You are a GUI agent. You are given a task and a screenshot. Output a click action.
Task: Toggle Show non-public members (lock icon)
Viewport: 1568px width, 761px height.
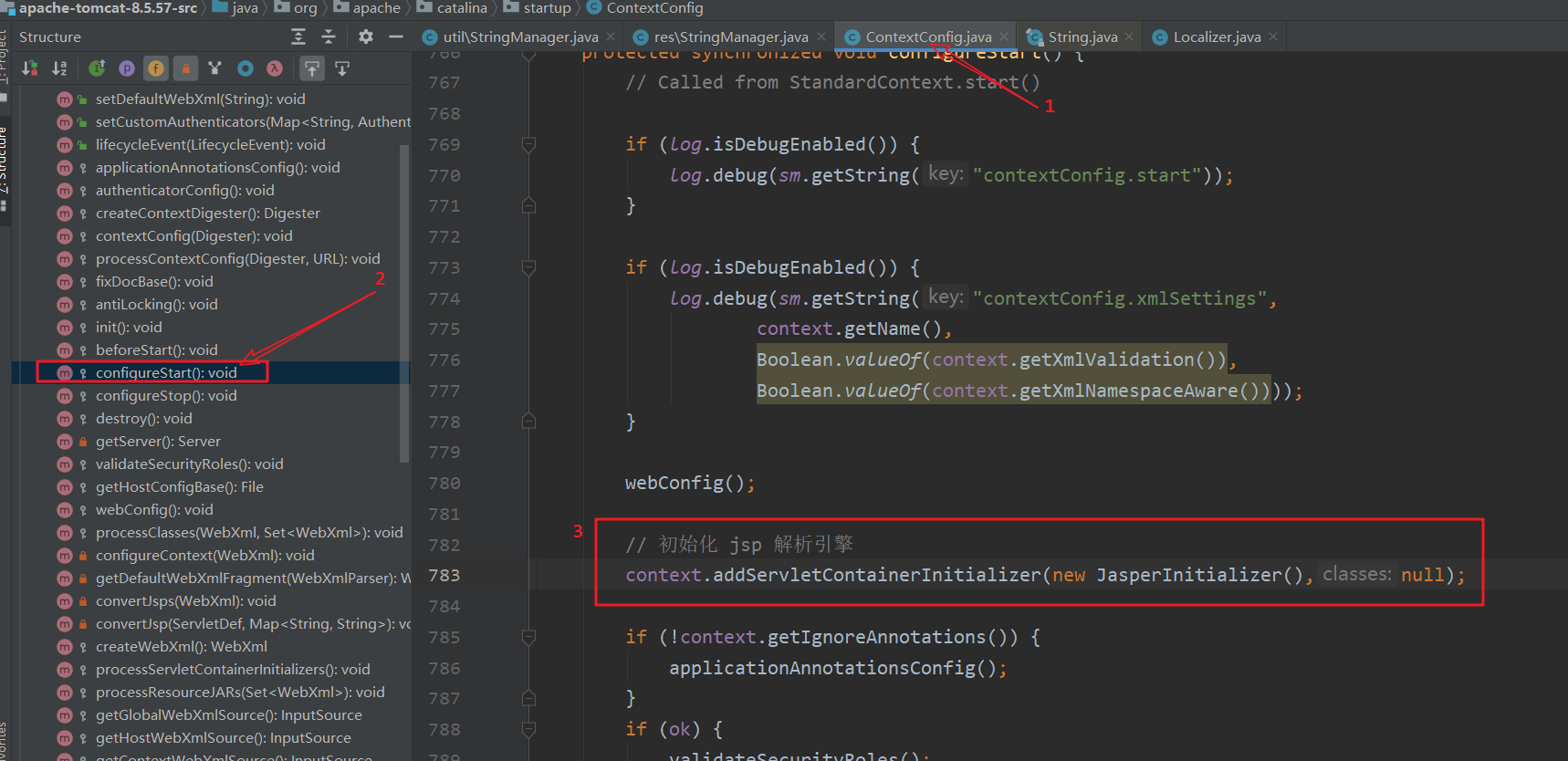point(185,68)
